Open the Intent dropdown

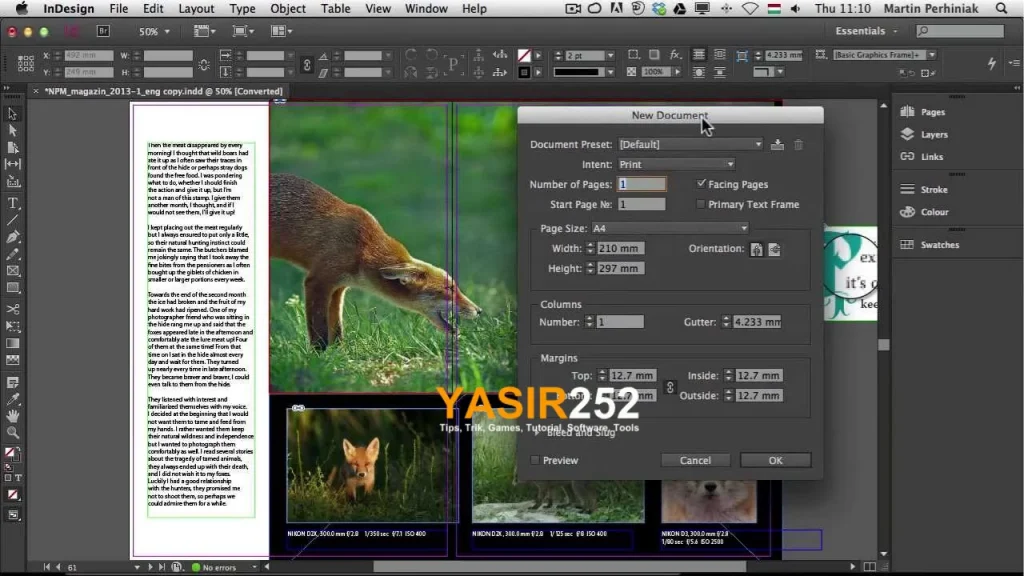click(x=676, y=165)
